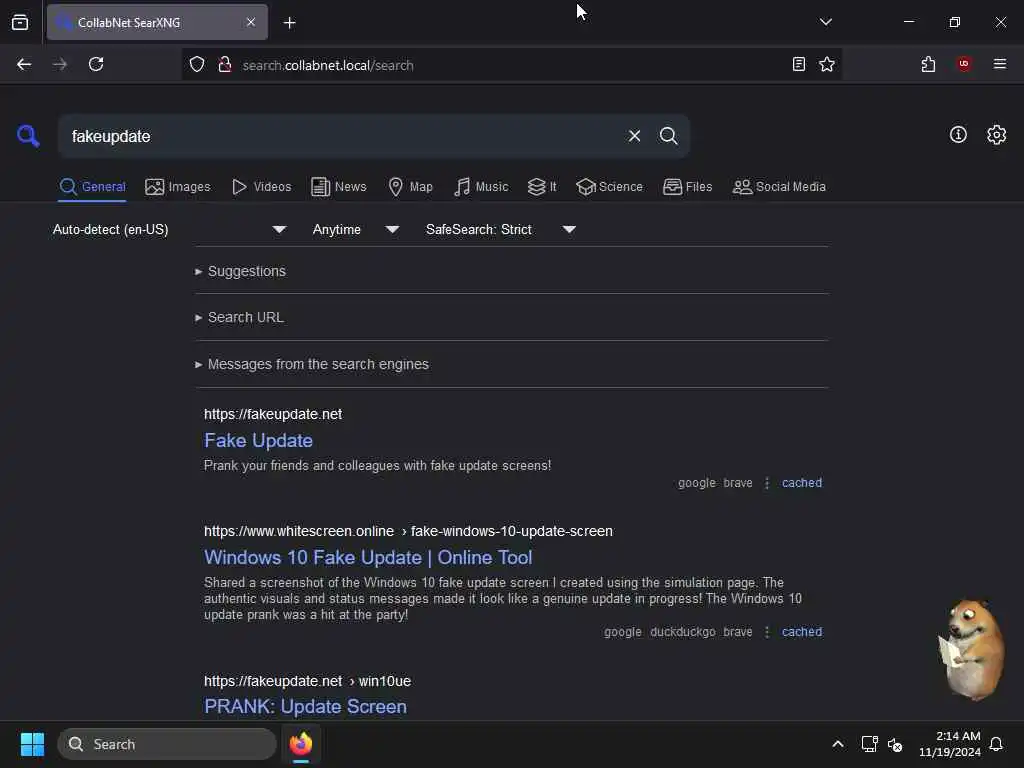The height and width of the screenshot is (768, 1024).
Task: Click the whitescreen.online result URL
Action: point(408,531)
